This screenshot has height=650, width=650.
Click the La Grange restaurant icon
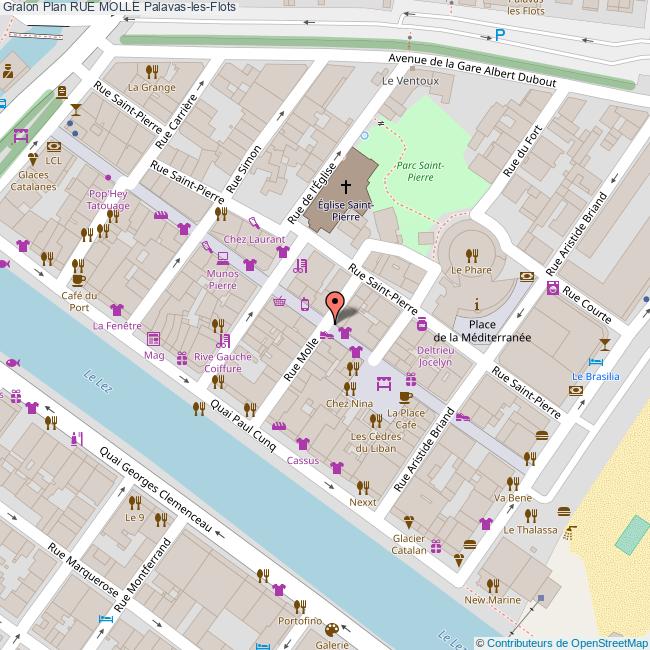pyautogui.click(x=151, y=71)
